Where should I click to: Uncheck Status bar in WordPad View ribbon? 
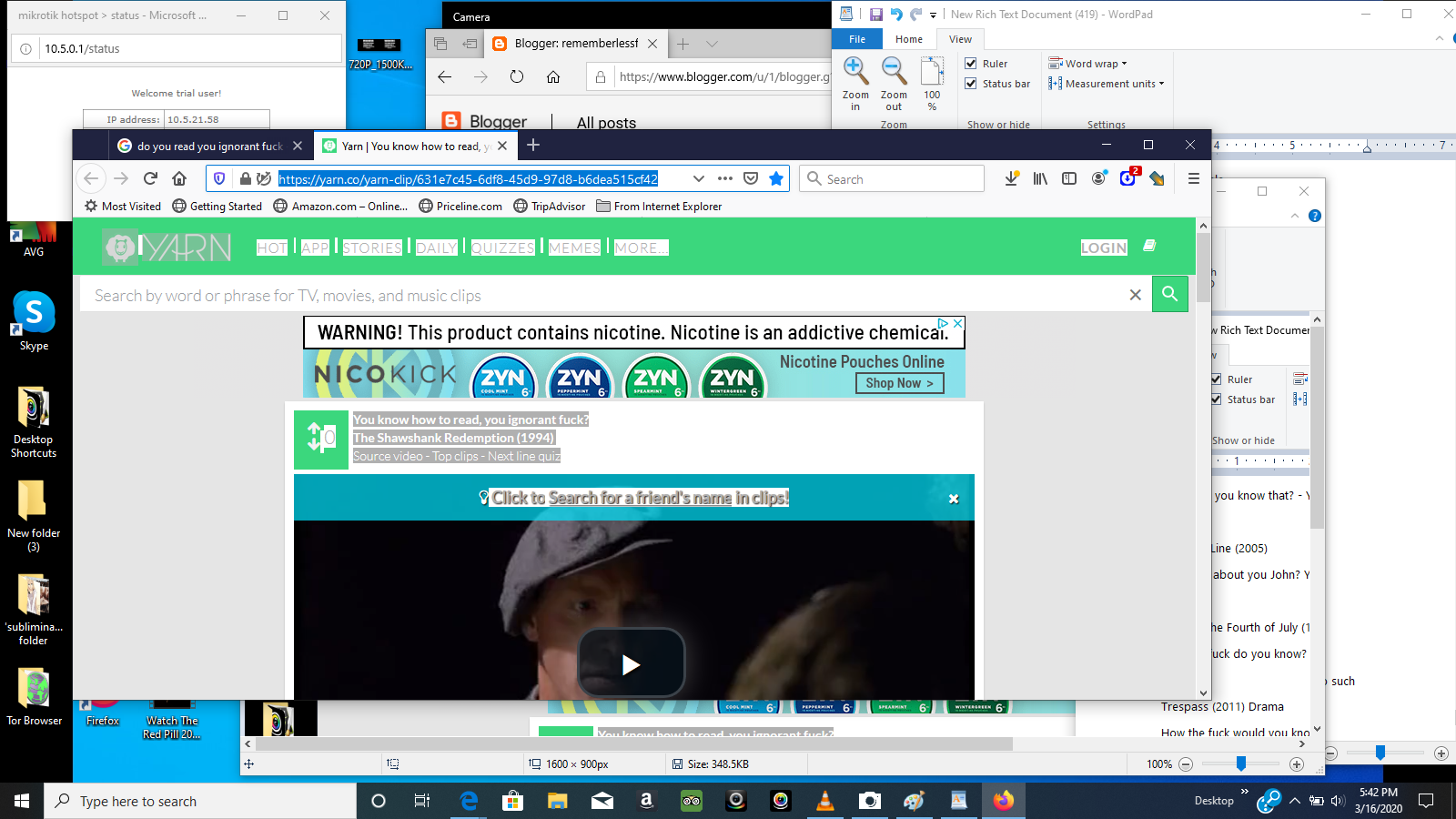[x=971, y=84]
